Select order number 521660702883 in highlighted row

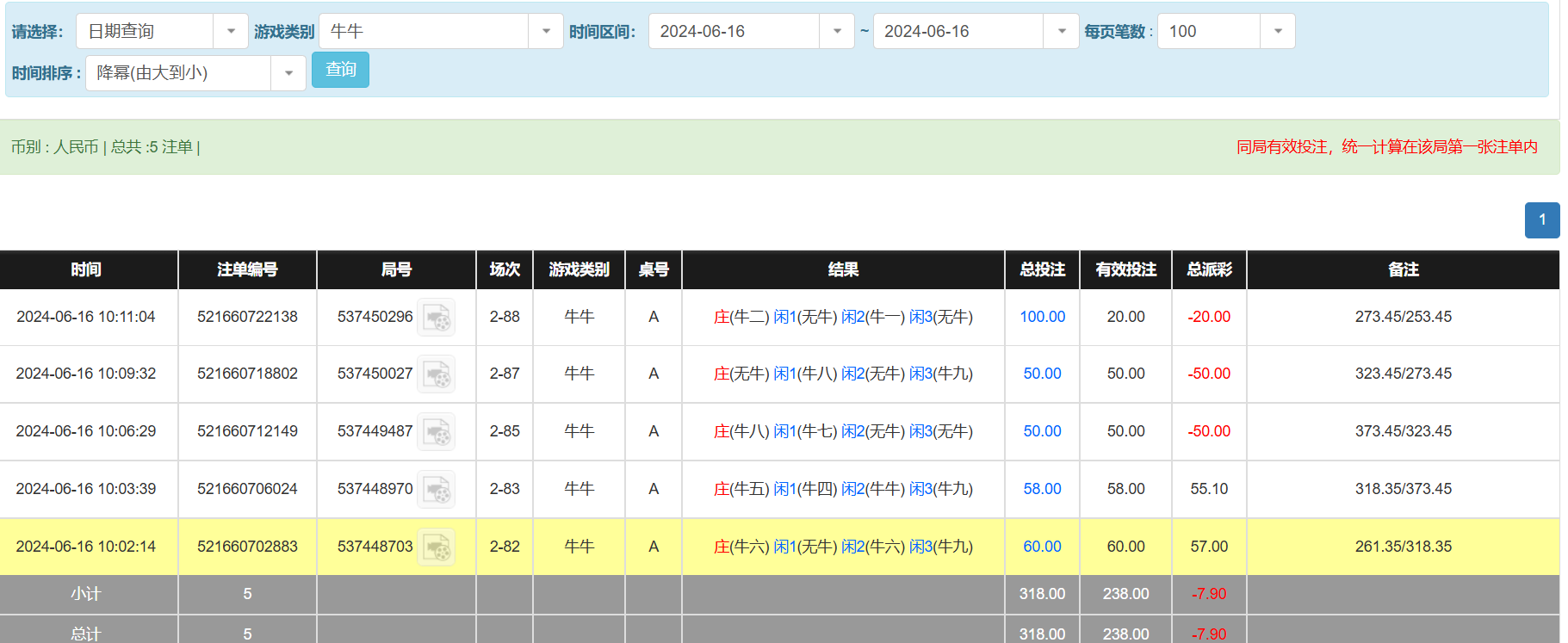[247, 547]
